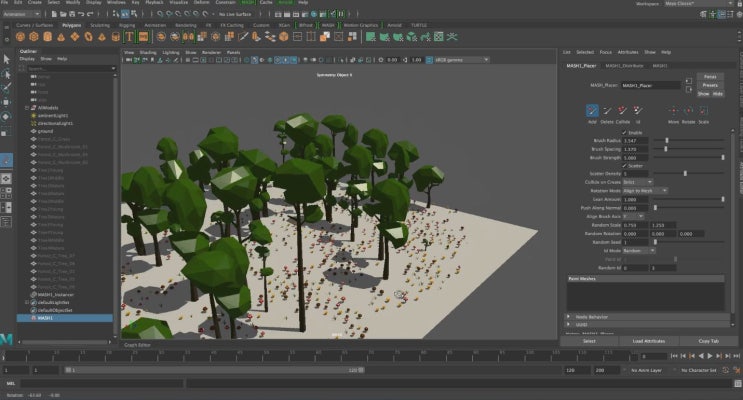
Task: Pick the Move placer mode icon
Action: coord(673,110)
